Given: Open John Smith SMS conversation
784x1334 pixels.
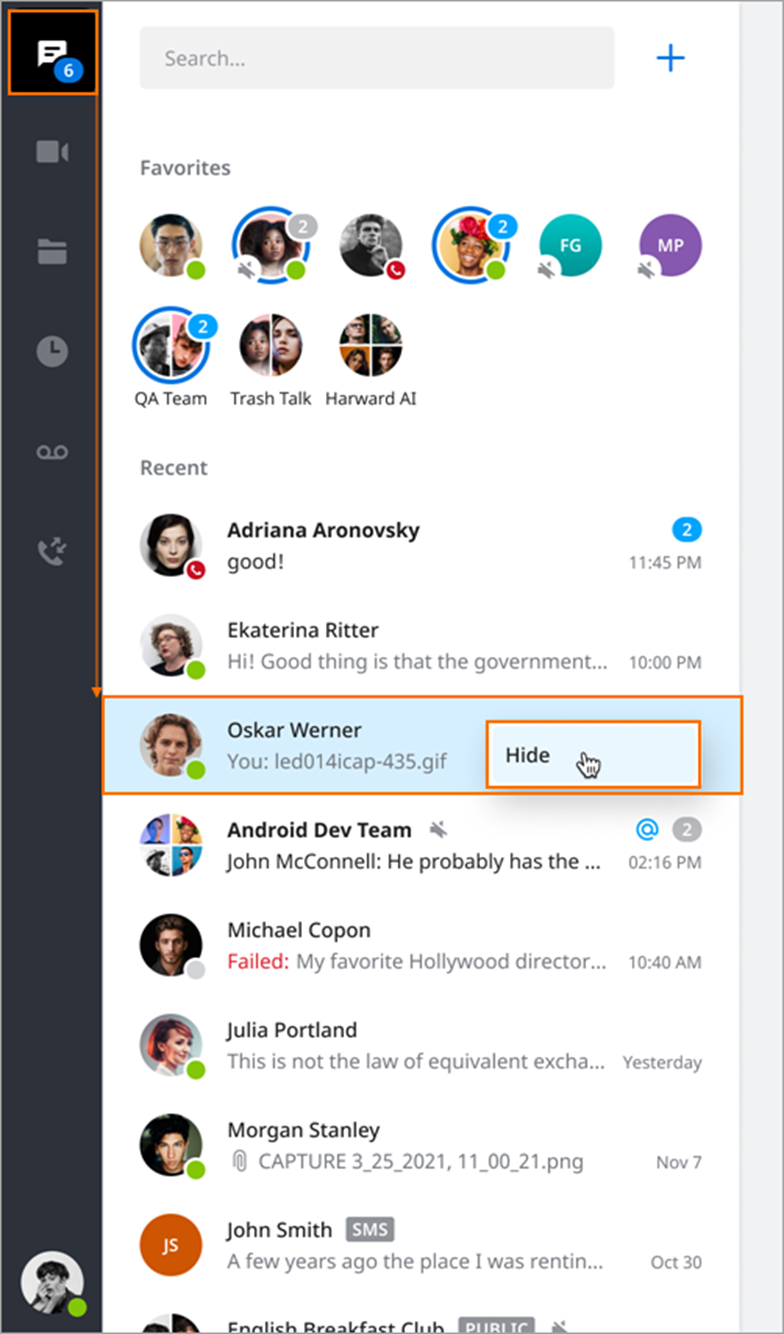Looking at the screenshot, I should pyautogui.click(x=421, y=1245).
